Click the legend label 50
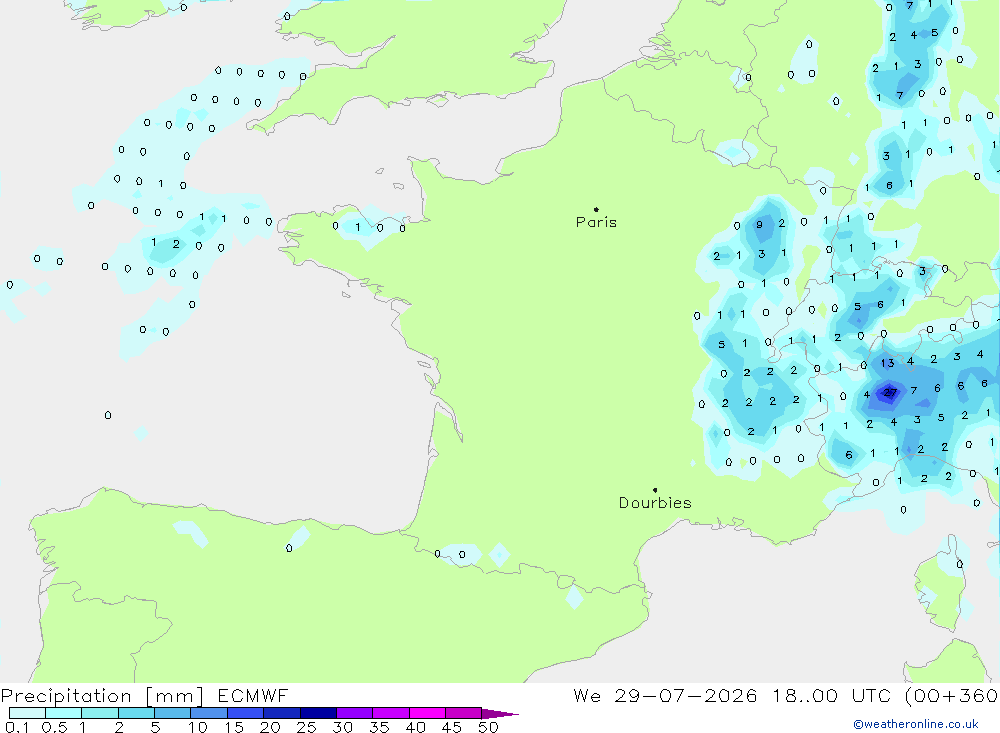 (x=488, y=727)
